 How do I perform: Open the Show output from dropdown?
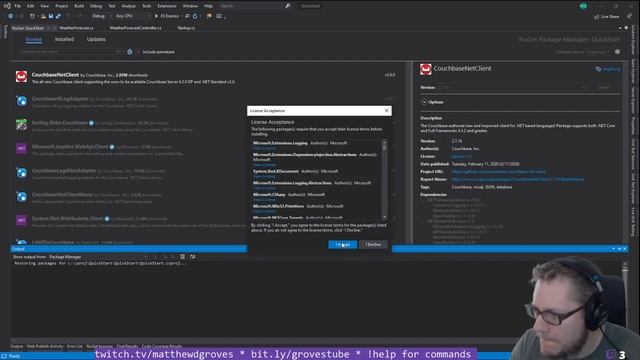(x=98, y=257)
